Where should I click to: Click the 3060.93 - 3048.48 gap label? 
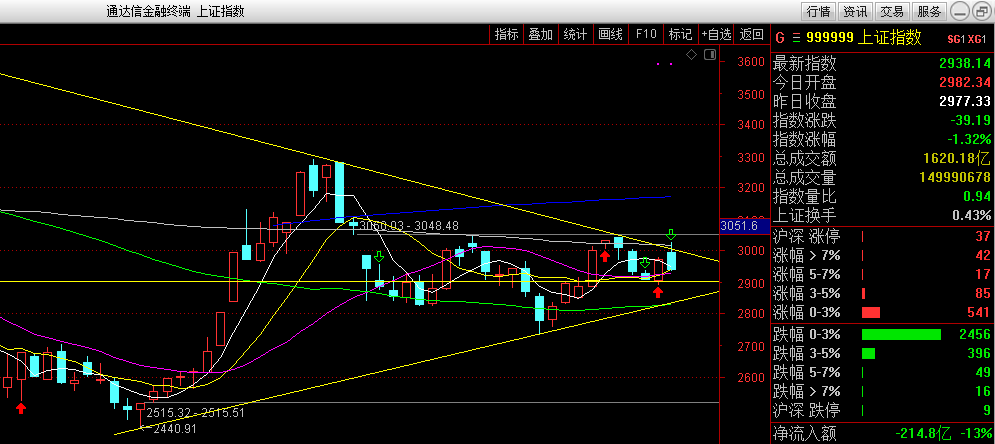pos(409,225)
